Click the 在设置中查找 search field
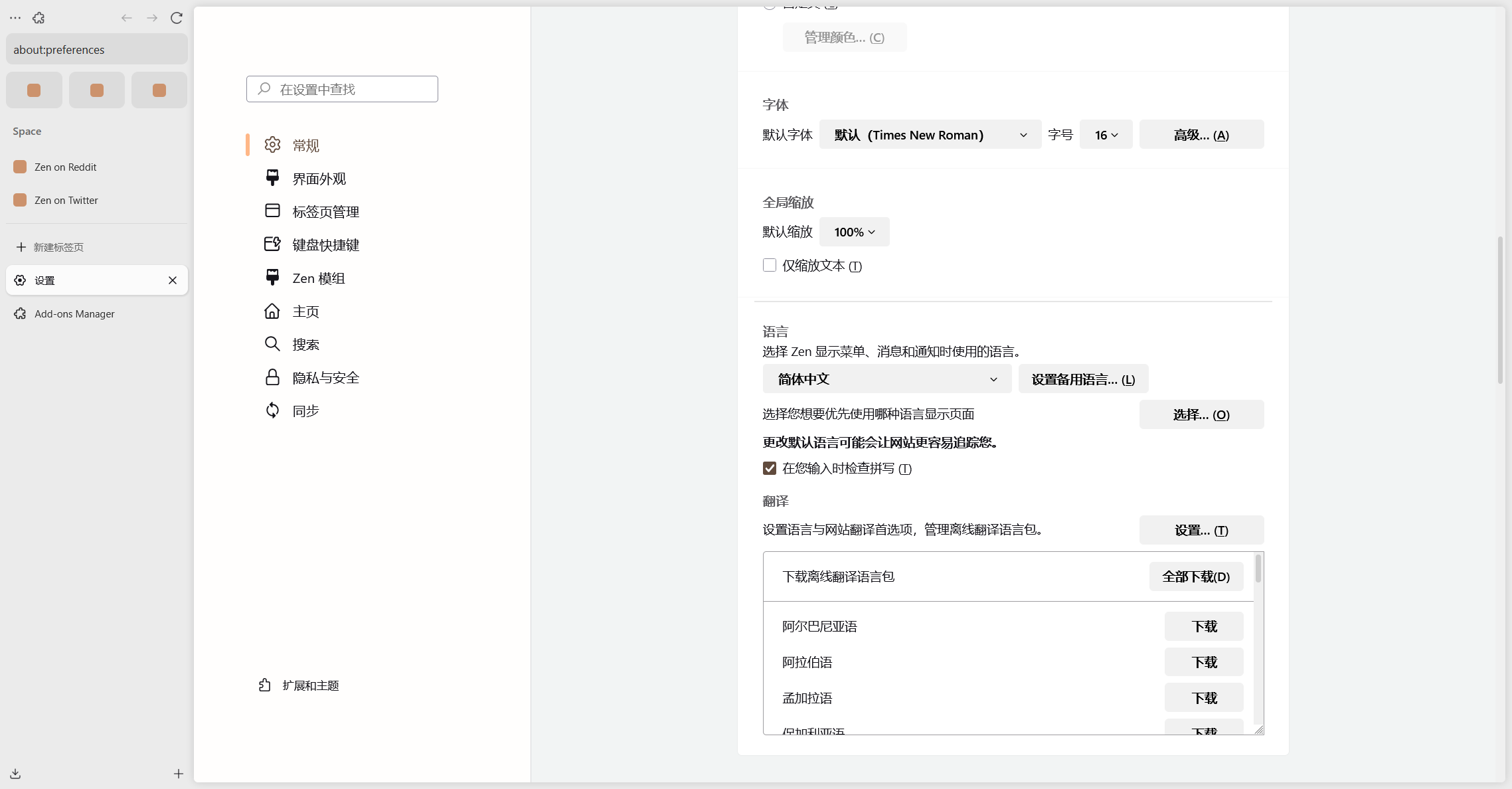1512x789 pixels. pos(342,89)
